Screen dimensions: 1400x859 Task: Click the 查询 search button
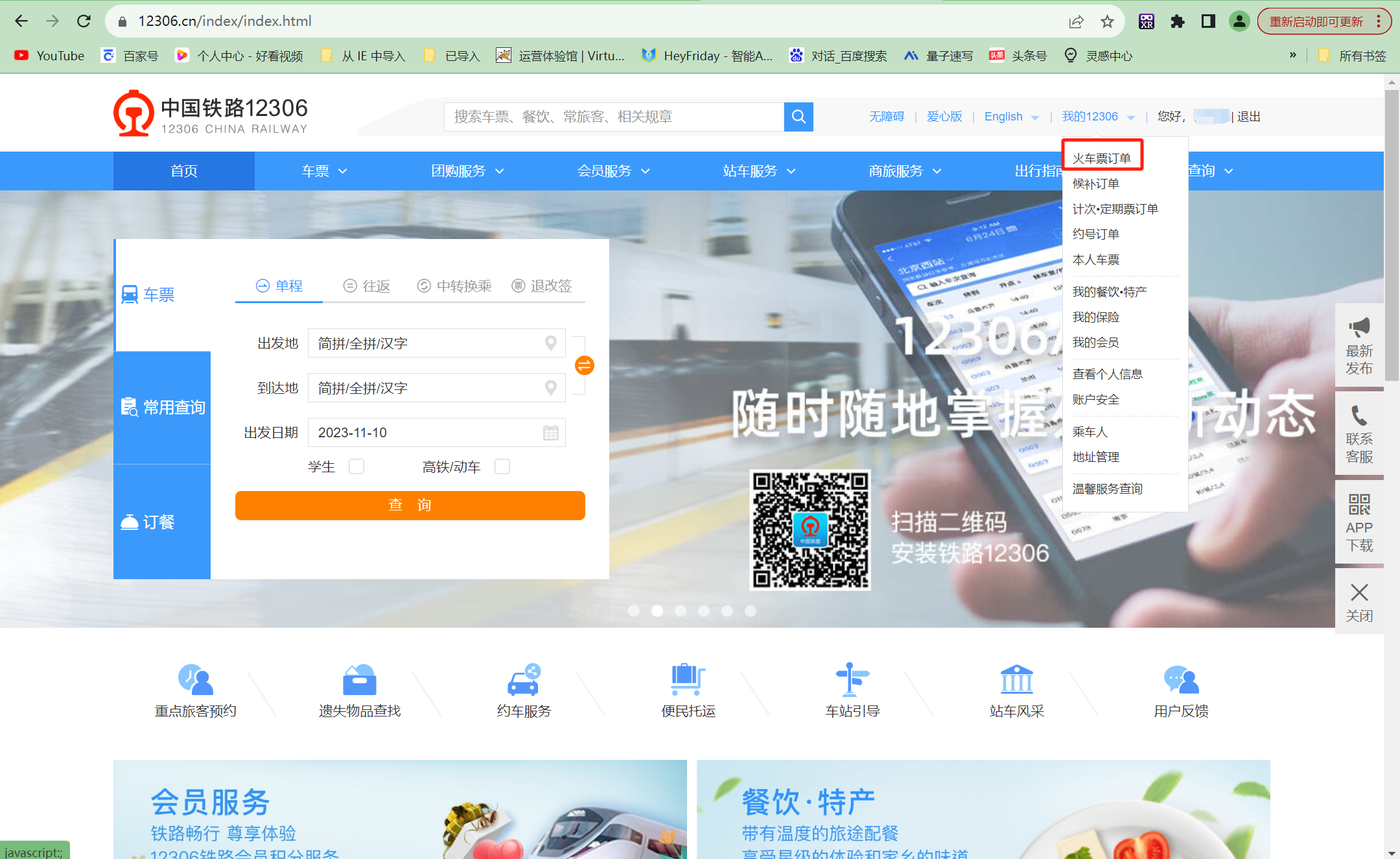[x=411, y=505]
